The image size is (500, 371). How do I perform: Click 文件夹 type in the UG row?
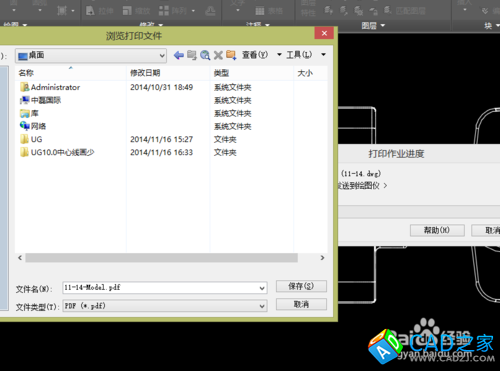225,140
